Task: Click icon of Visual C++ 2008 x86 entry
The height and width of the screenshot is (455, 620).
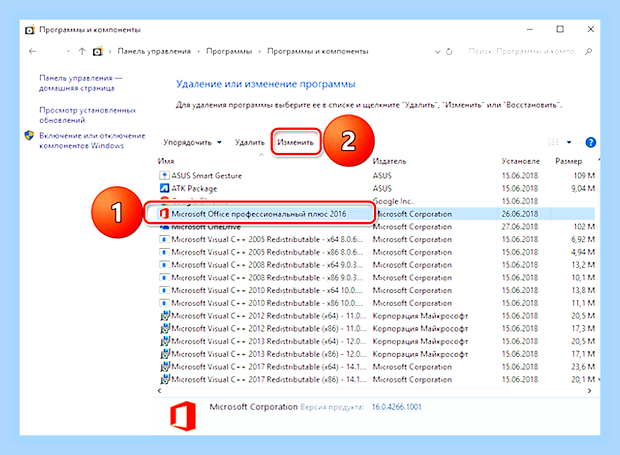Action: pyautogui.click(x=164, y=277)
